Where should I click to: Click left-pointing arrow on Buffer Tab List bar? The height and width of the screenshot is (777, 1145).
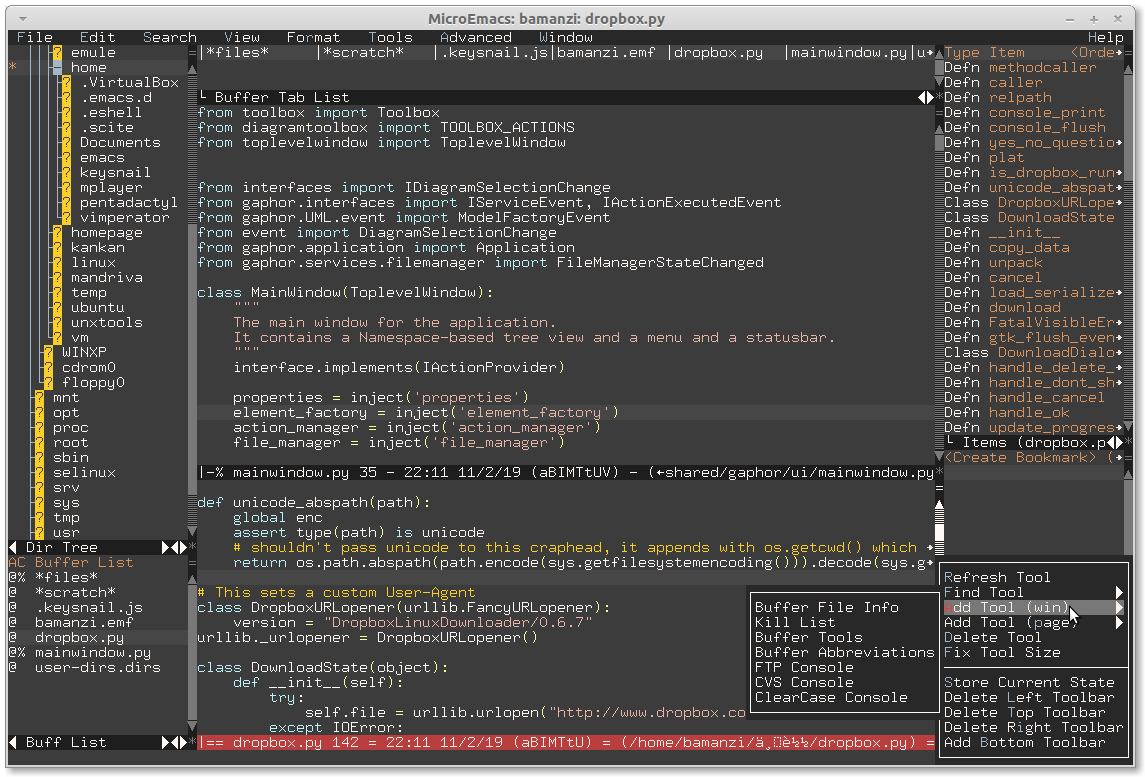click(922, 98)
